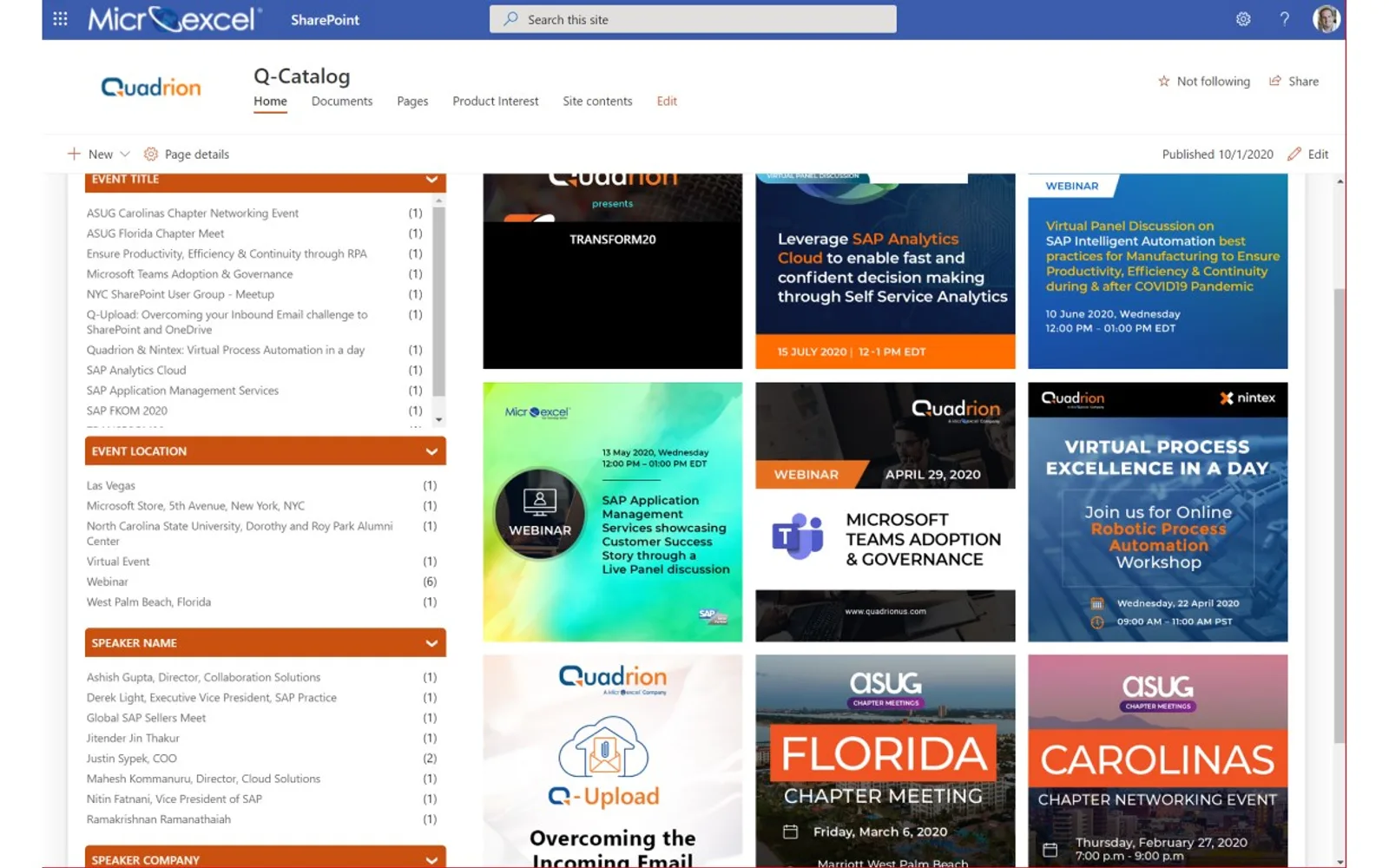The width and height of the screenshot is (1389, 868).
Task: Select the Home navigation tab
Action: pos(270,101)
